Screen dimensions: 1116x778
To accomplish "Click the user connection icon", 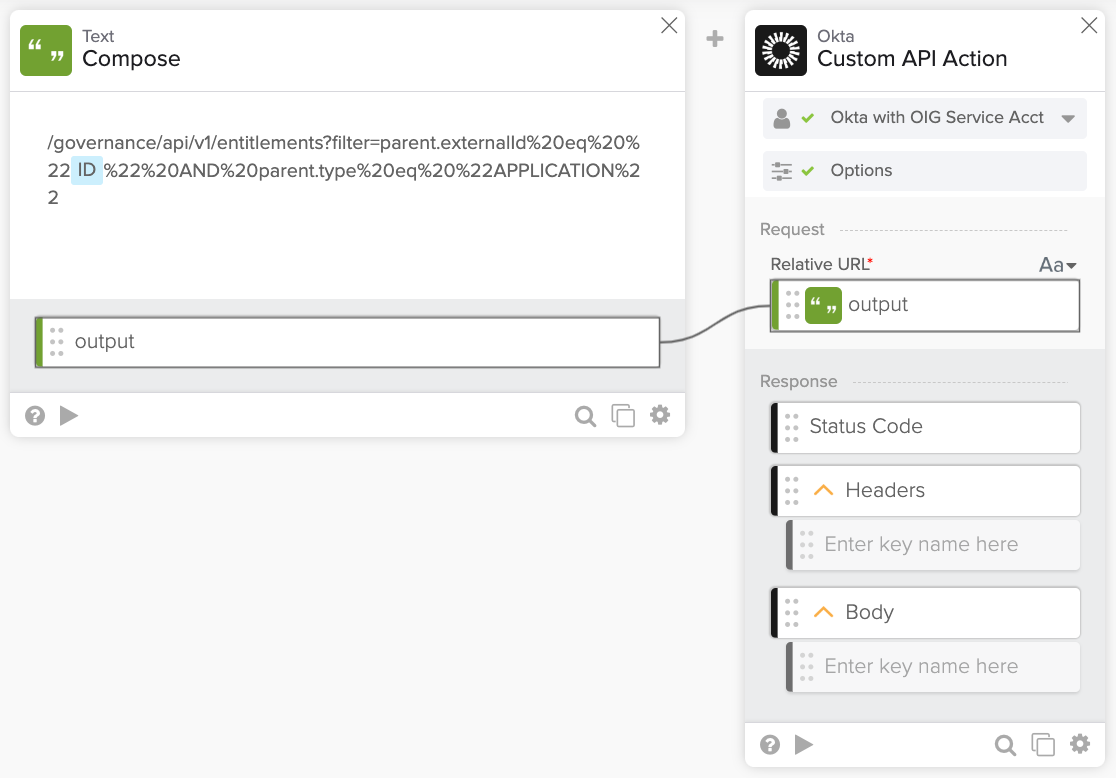I will tap(781, 118).
